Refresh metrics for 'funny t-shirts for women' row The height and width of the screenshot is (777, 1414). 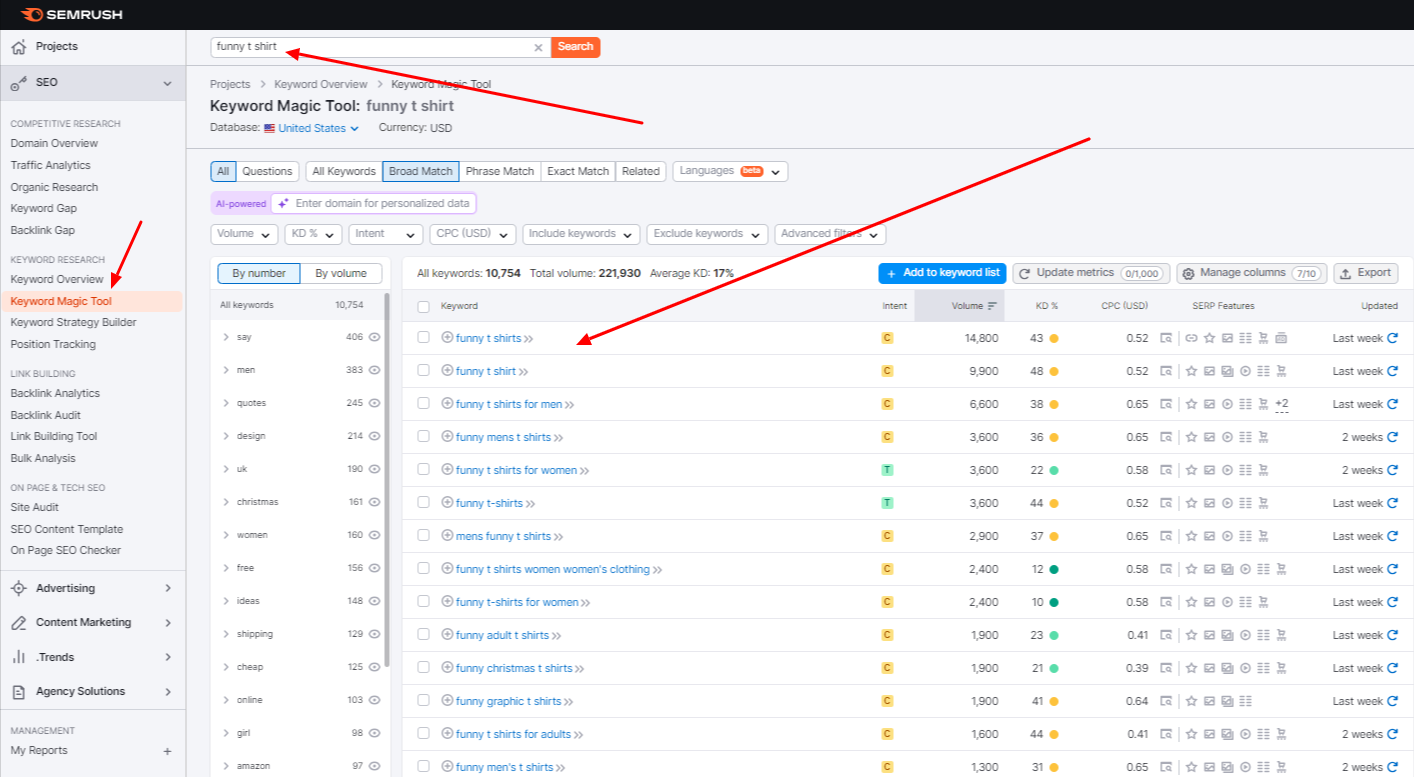(1393, 602)
